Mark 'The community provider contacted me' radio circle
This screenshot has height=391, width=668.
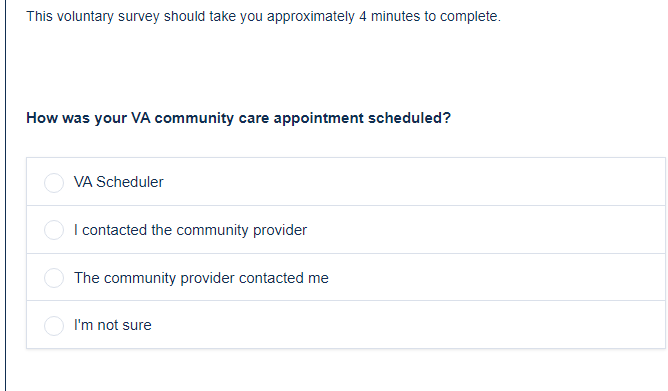coord(54,278)
